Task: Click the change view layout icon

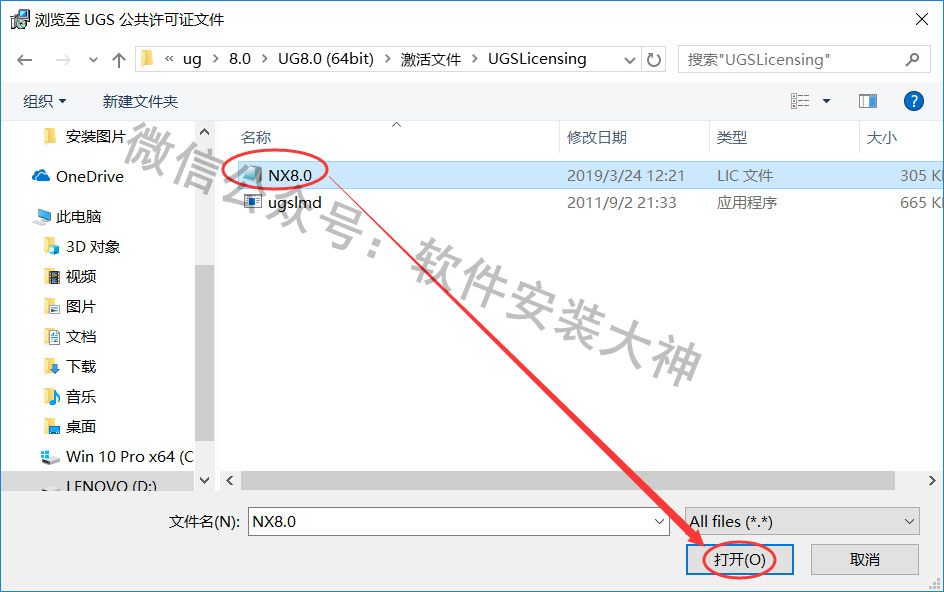Action: (x=800, y=101)
